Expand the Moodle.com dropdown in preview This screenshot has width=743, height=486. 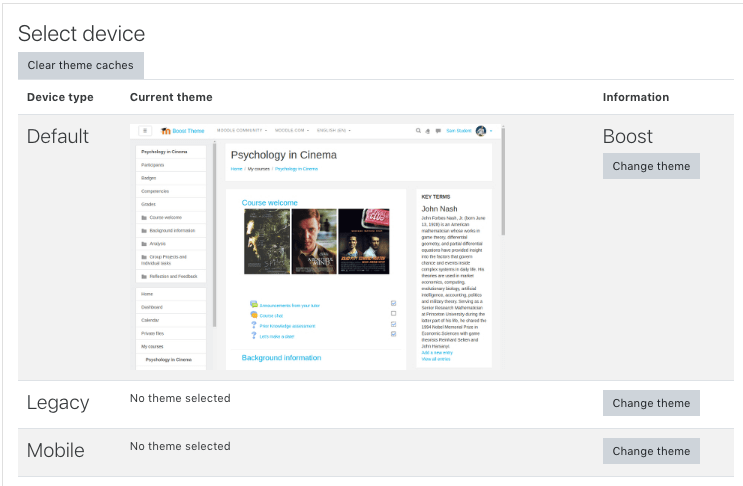pos(291,131)
